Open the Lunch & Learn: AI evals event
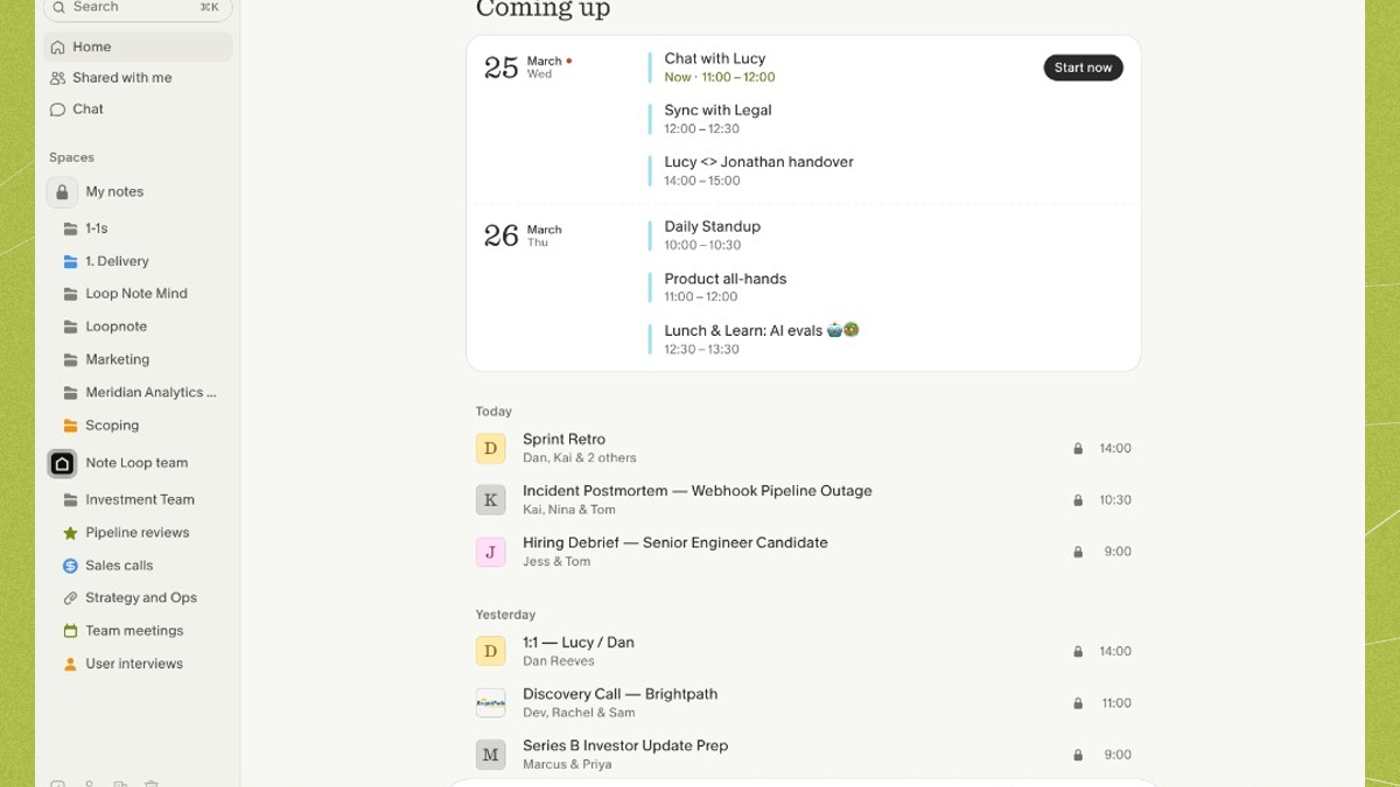This screenshot has height=787, width=1400. [761, 331]
